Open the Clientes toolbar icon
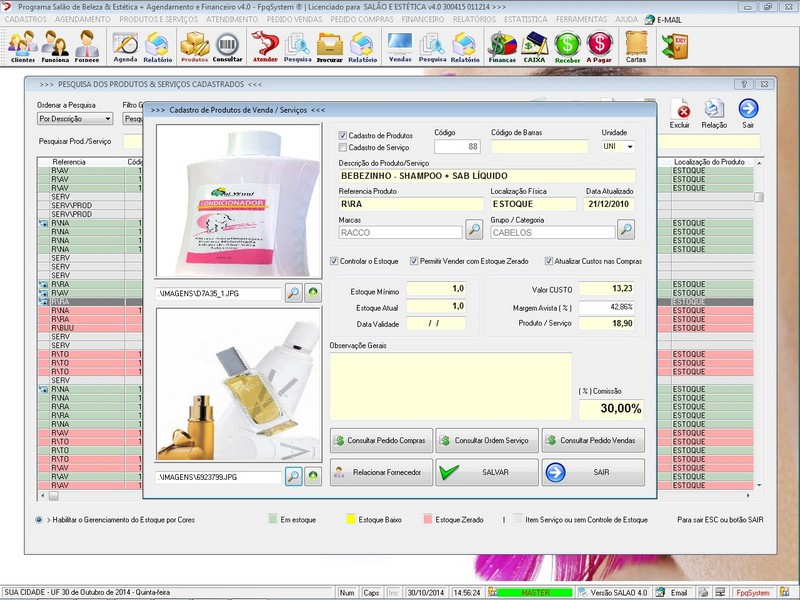This screenshot has height=600, width=800. pyautogui.click(x=22, y=46)
